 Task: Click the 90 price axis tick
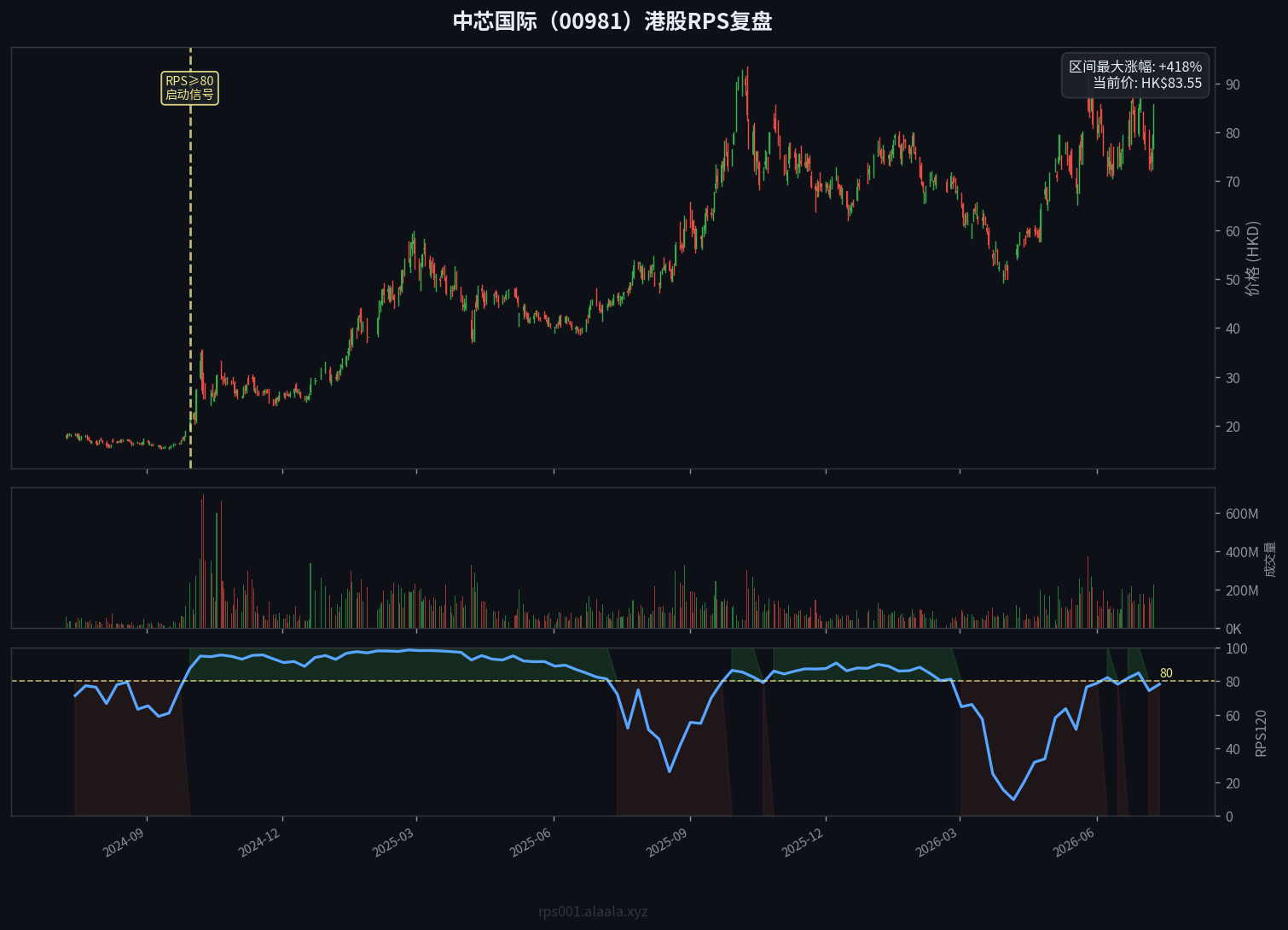pyautogui.click(x=1233, y=84)
